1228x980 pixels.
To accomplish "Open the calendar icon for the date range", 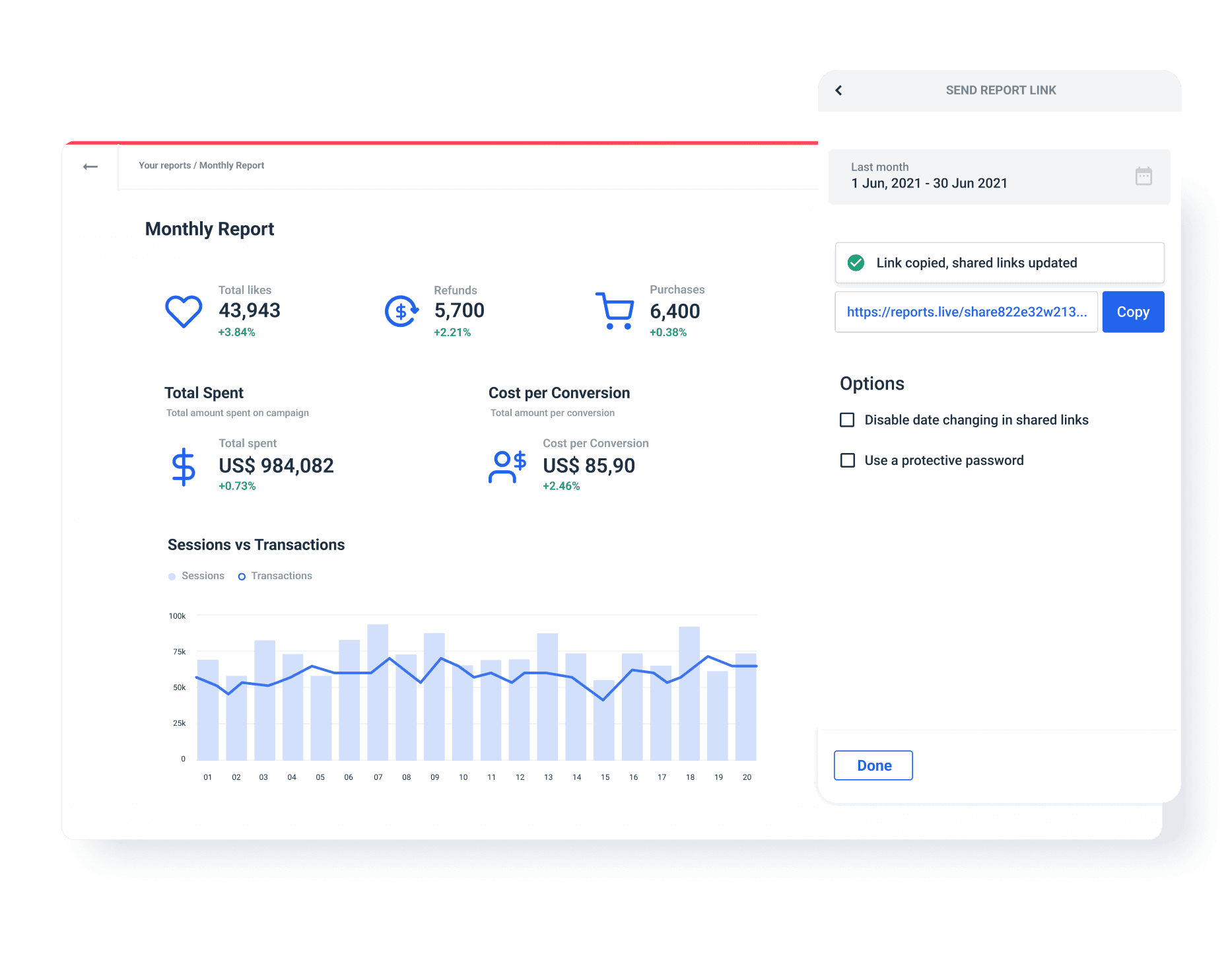I will click(x=1144, y=176).
